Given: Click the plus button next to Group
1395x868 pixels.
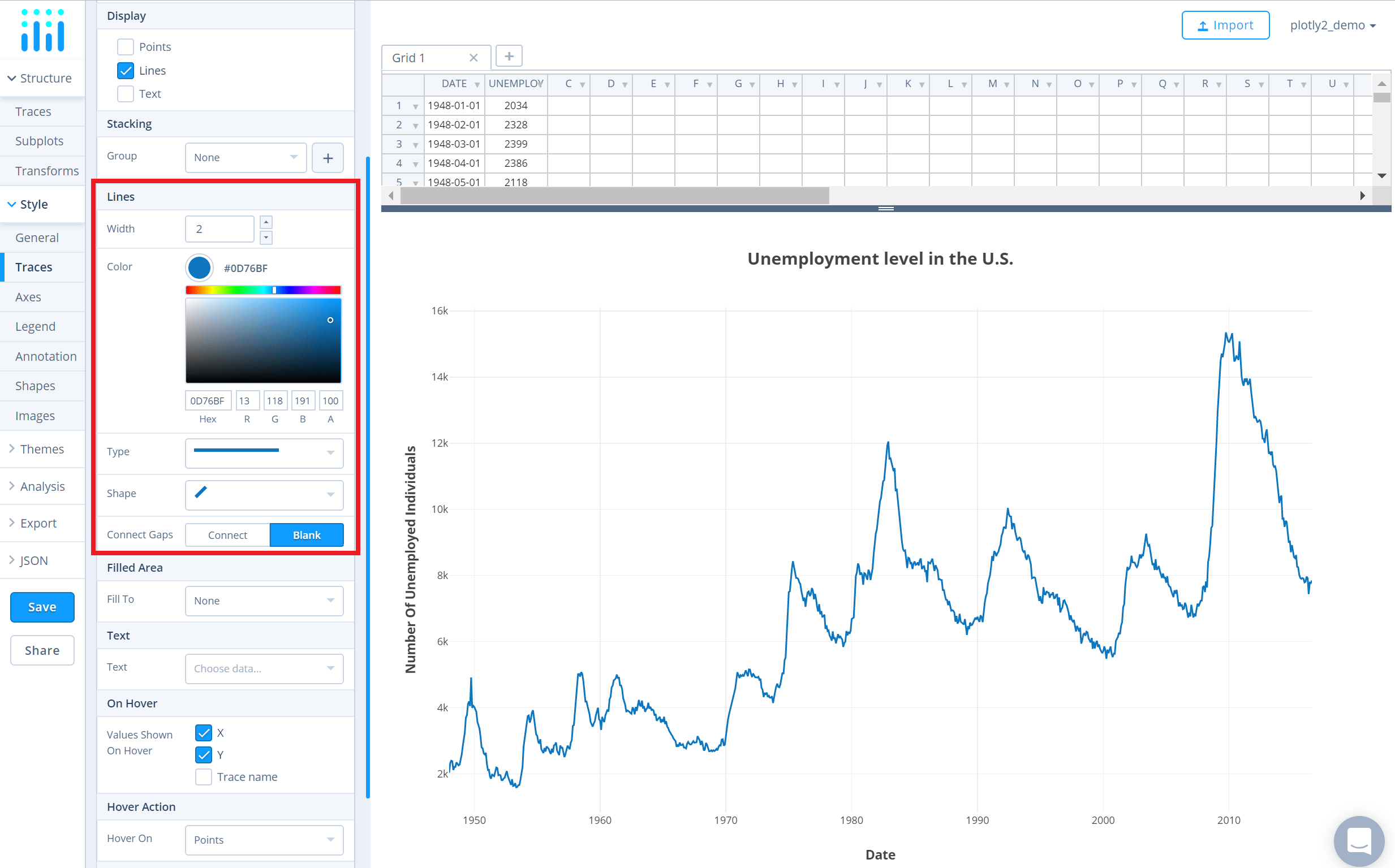Looking at the screenshot, I should point(328,158).
